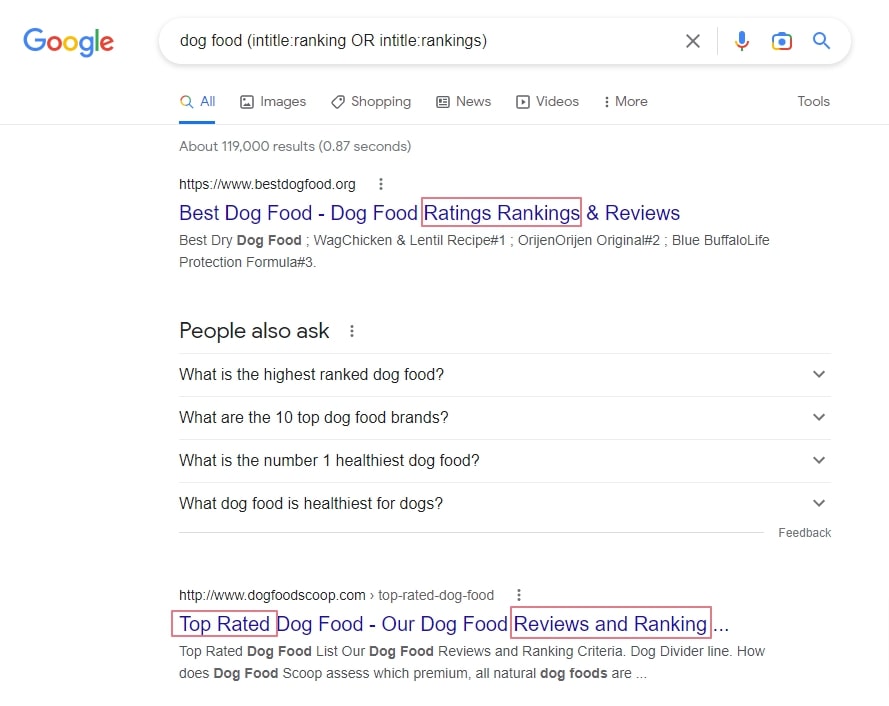This screenshot has width=889, height=706.
Task: Open three-dot menu beside bestdogfood.org URL
Action: click(381, 184)
